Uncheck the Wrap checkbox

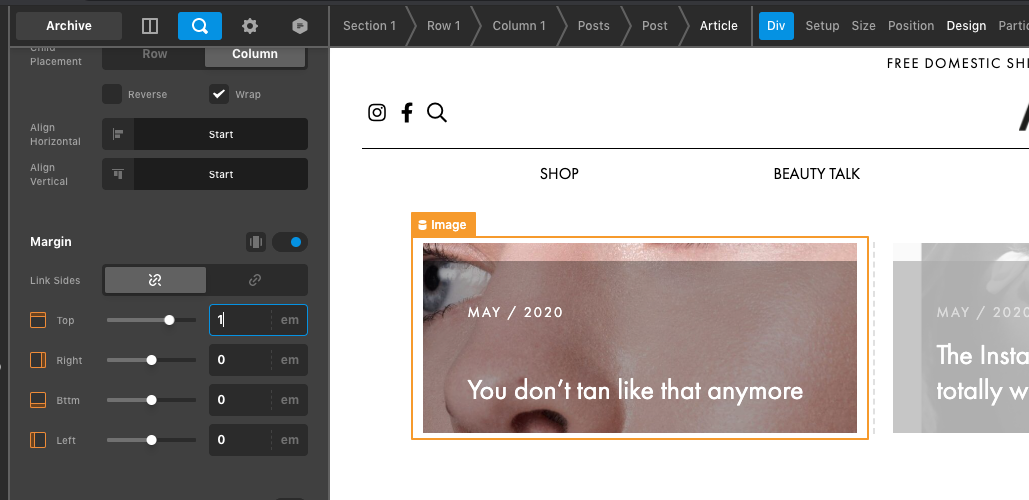pos(219,94)
